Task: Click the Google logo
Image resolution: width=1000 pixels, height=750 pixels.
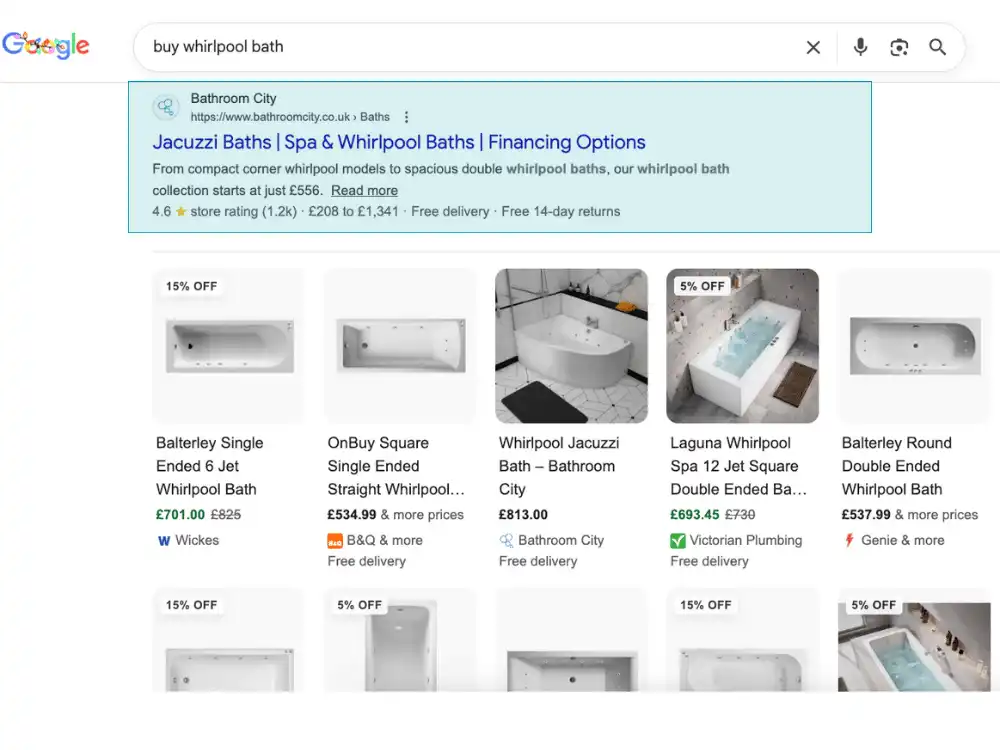Action: click(46, 44)
